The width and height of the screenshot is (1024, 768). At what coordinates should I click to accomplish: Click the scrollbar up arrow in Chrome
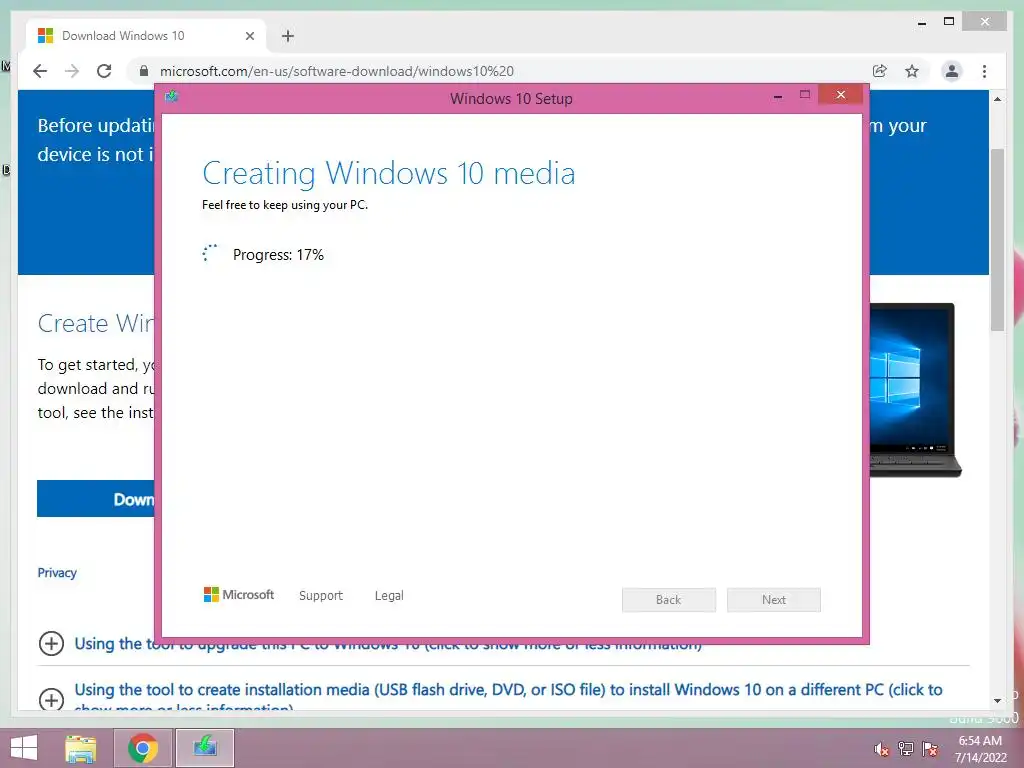pyautogui.click(x=997, y=99)
